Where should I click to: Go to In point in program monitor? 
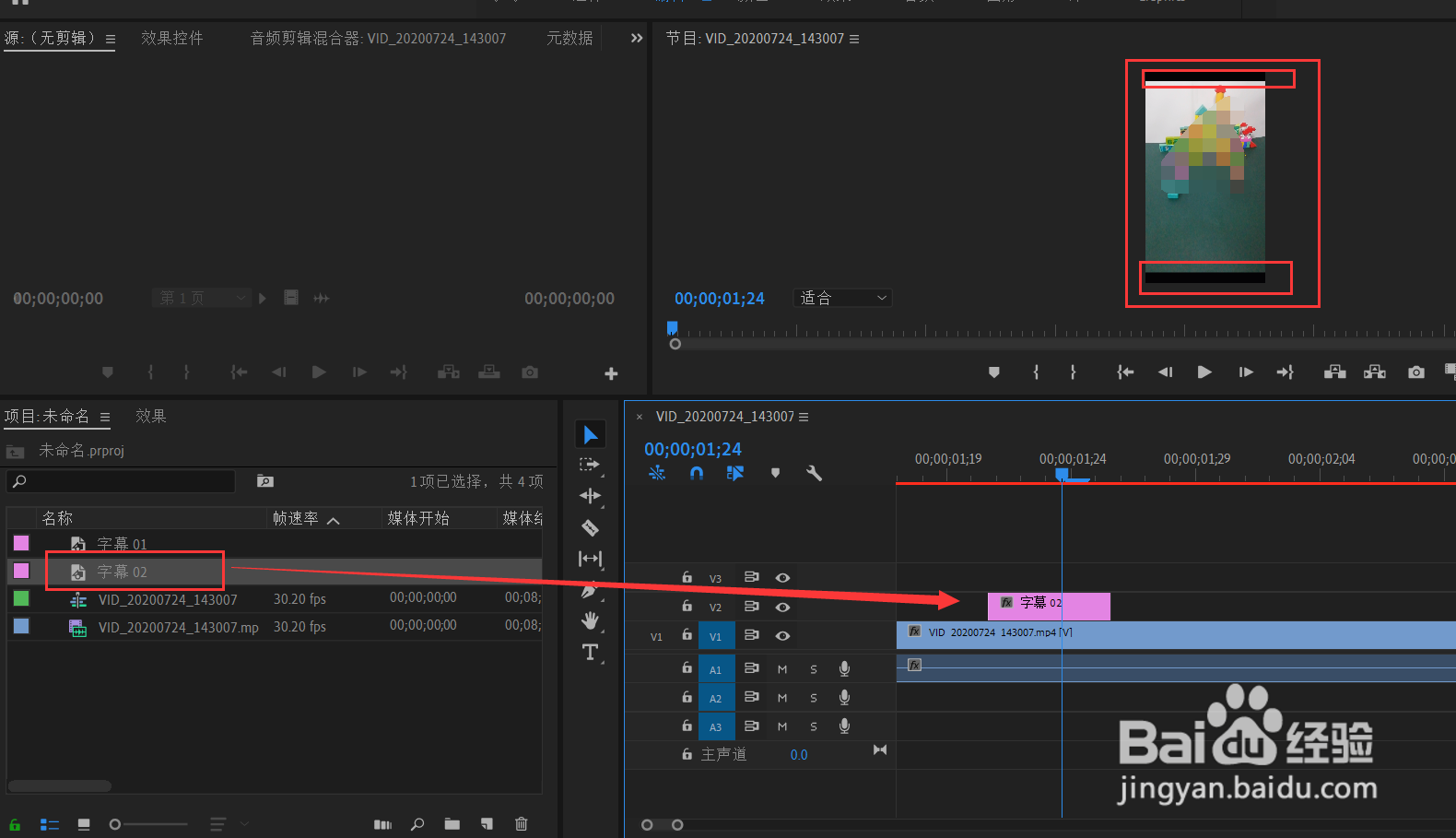click(1125, 372)
